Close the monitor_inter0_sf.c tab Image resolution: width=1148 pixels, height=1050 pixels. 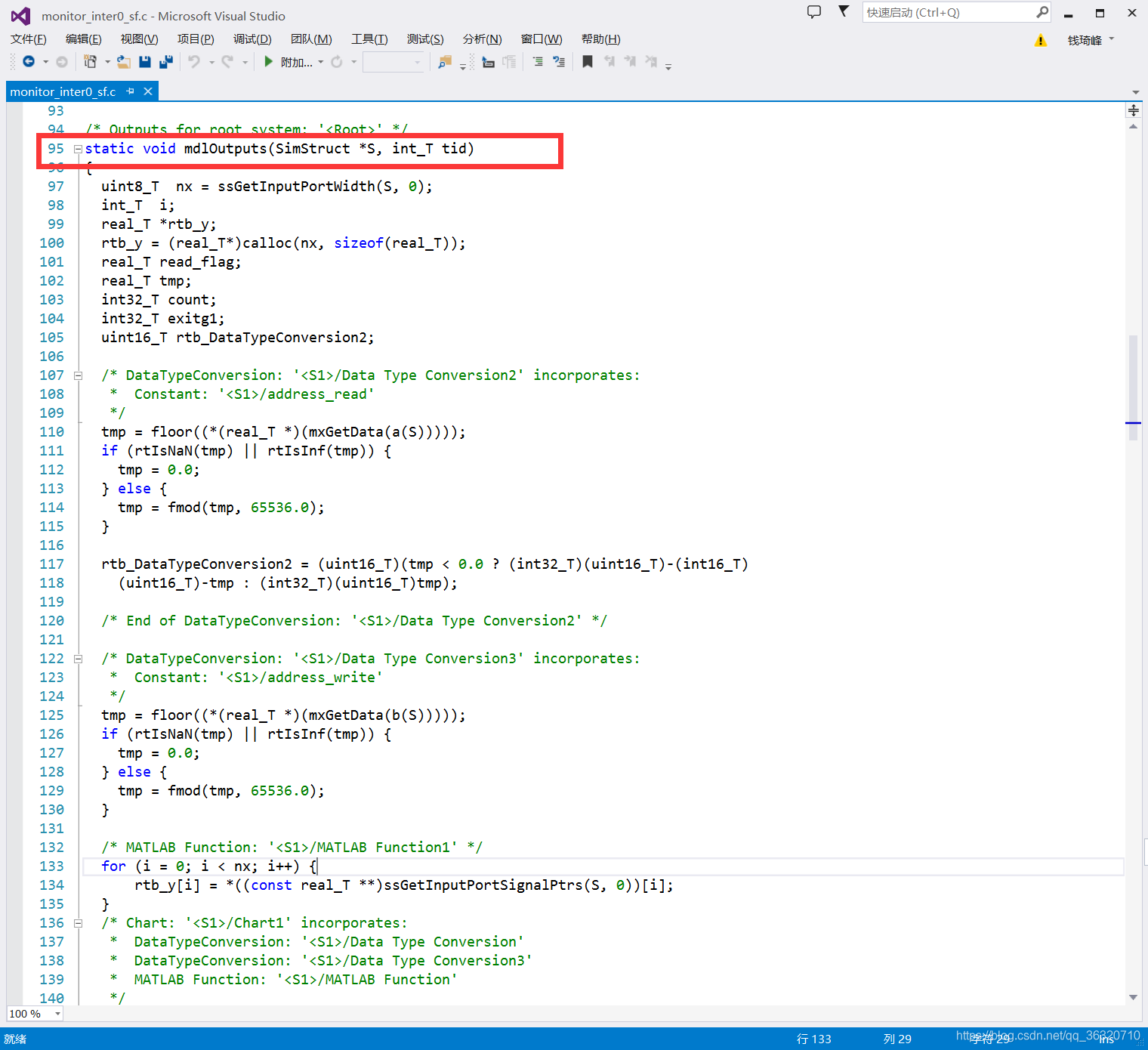click(148, 91)
